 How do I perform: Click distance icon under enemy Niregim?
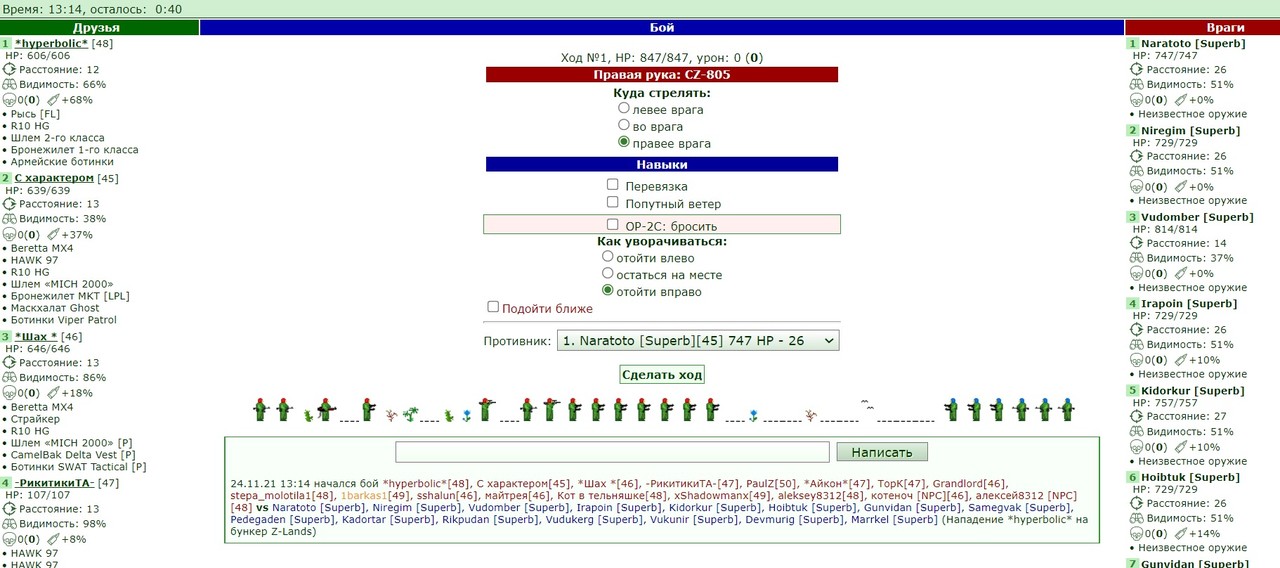(x=1137, y=156)
